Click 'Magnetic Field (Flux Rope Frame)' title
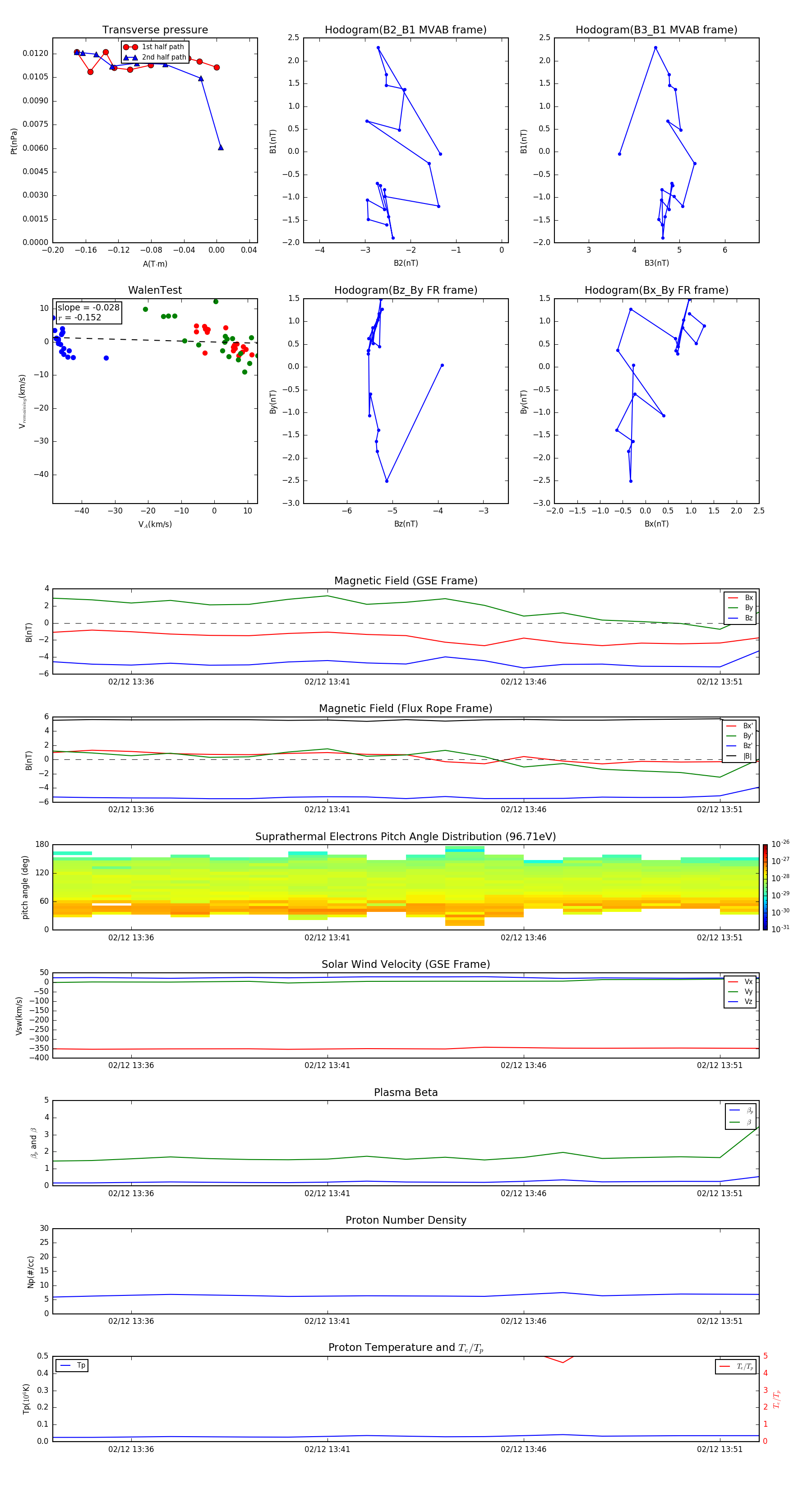This screenshot has height=1489, width=812. (406, 709)
